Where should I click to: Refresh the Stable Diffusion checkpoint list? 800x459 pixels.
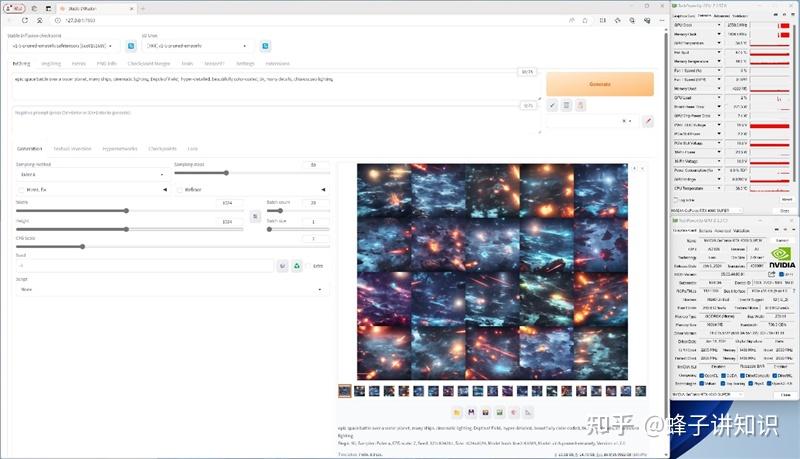point(131,46)
